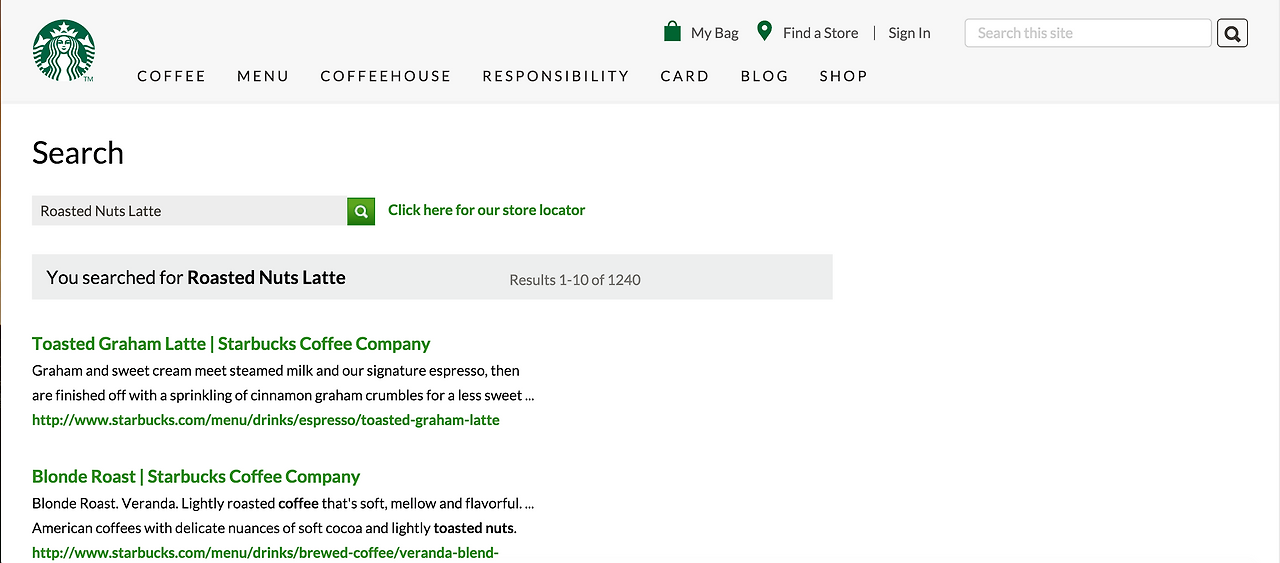Screen dimensions: 1280x563
Task: Open the Shop section
Action: [x=844, y=76]
